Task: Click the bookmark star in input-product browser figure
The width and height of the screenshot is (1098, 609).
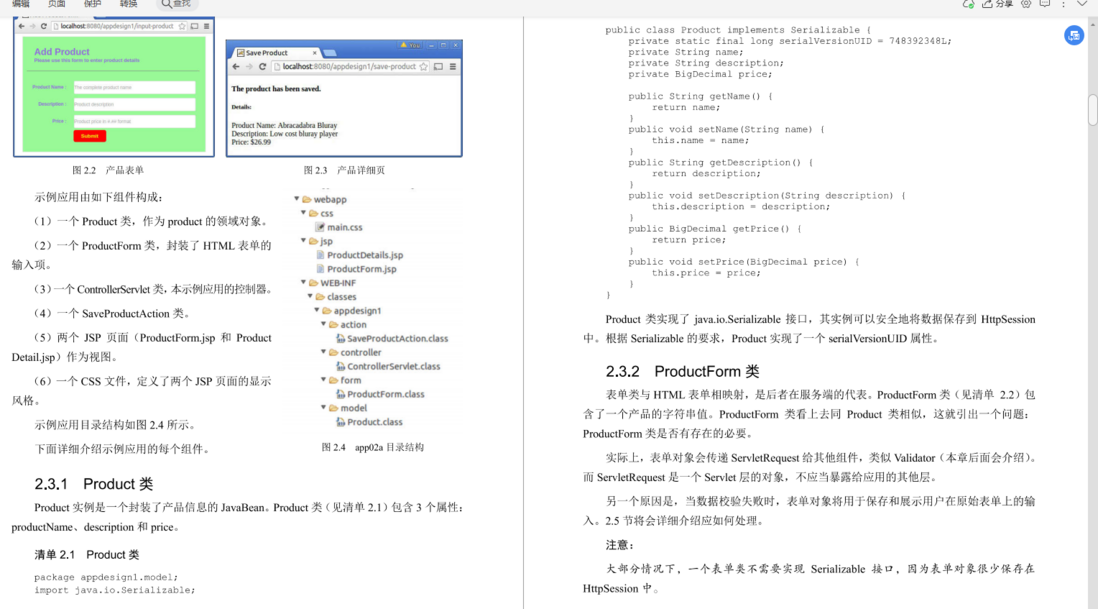Action: (182, 26)
